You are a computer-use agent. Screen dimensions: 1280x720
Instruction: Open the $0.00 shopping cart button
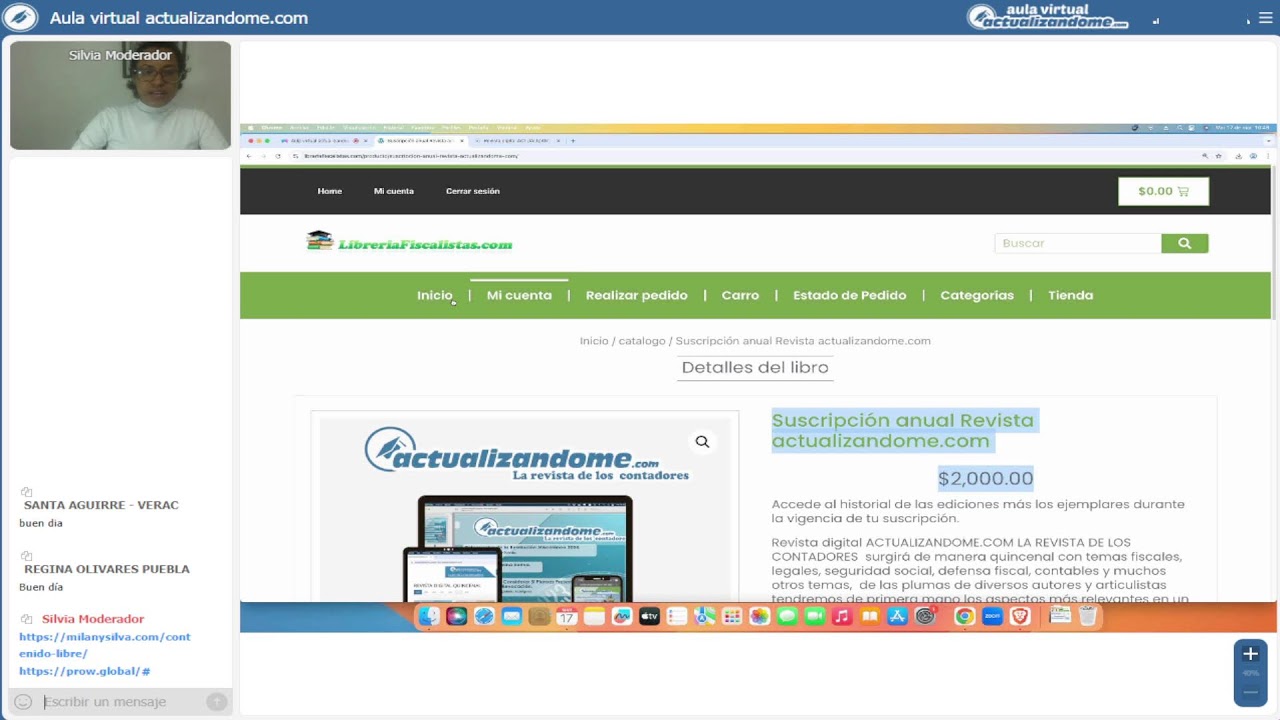tap(1163, 191)
